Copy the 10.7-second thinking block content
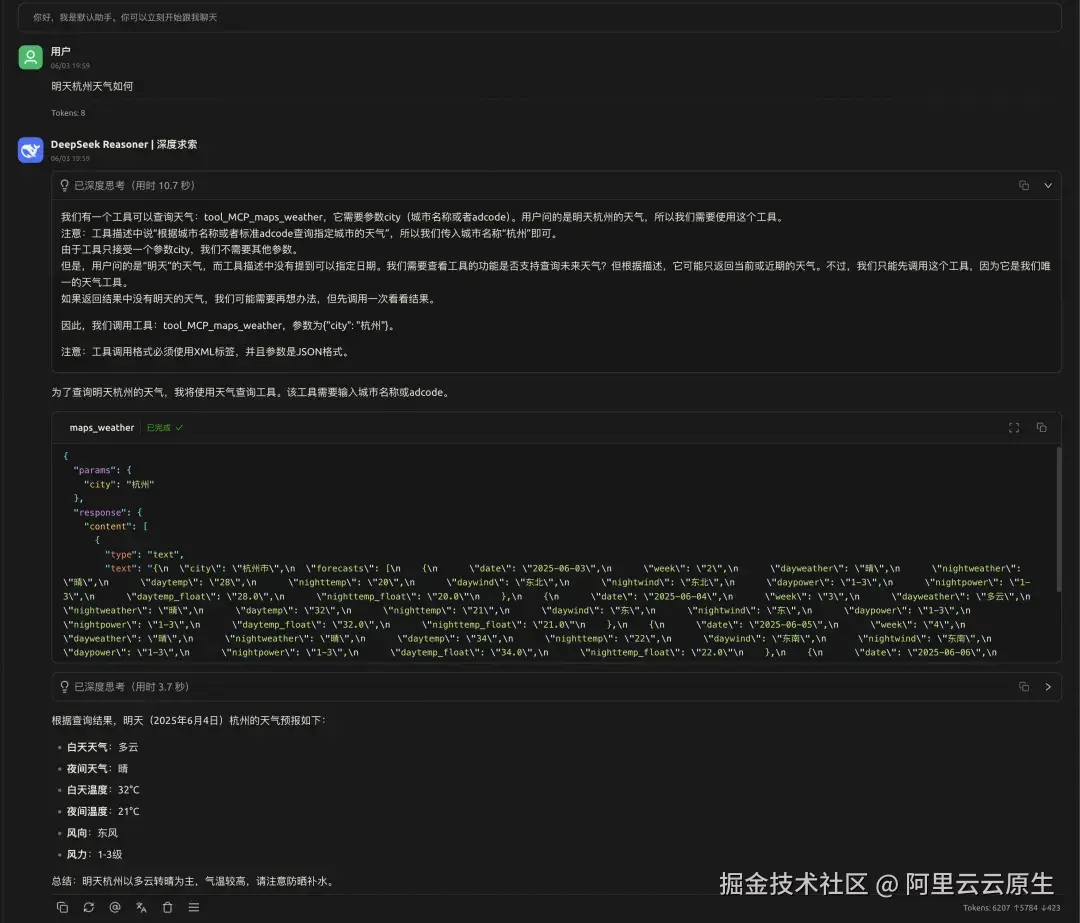The width and height of the screenshot is (1080, 923). (x=1024, y=185)
